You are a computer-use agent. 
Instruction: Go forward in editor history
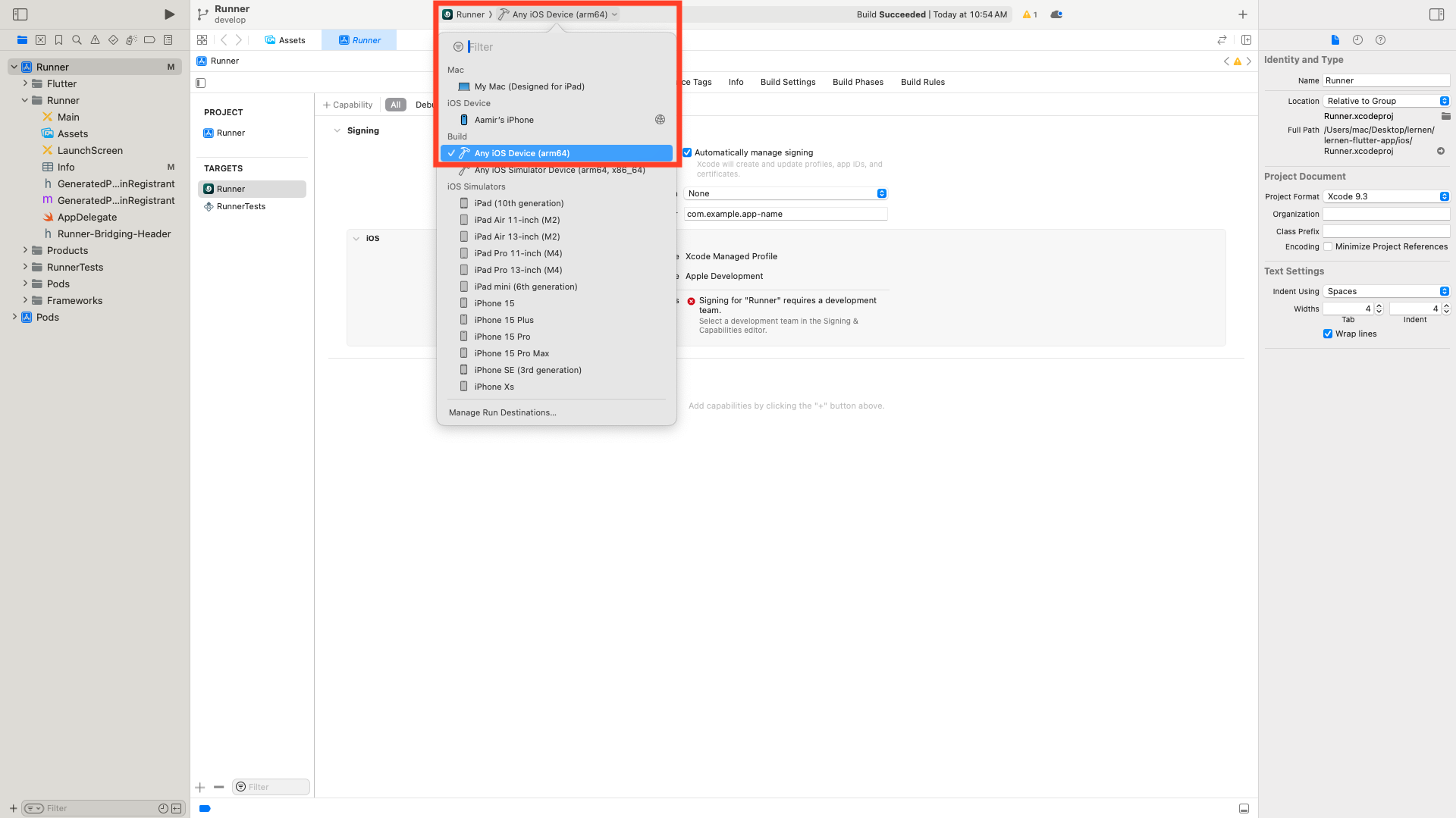pyautogui.click(x=239, y=40)
